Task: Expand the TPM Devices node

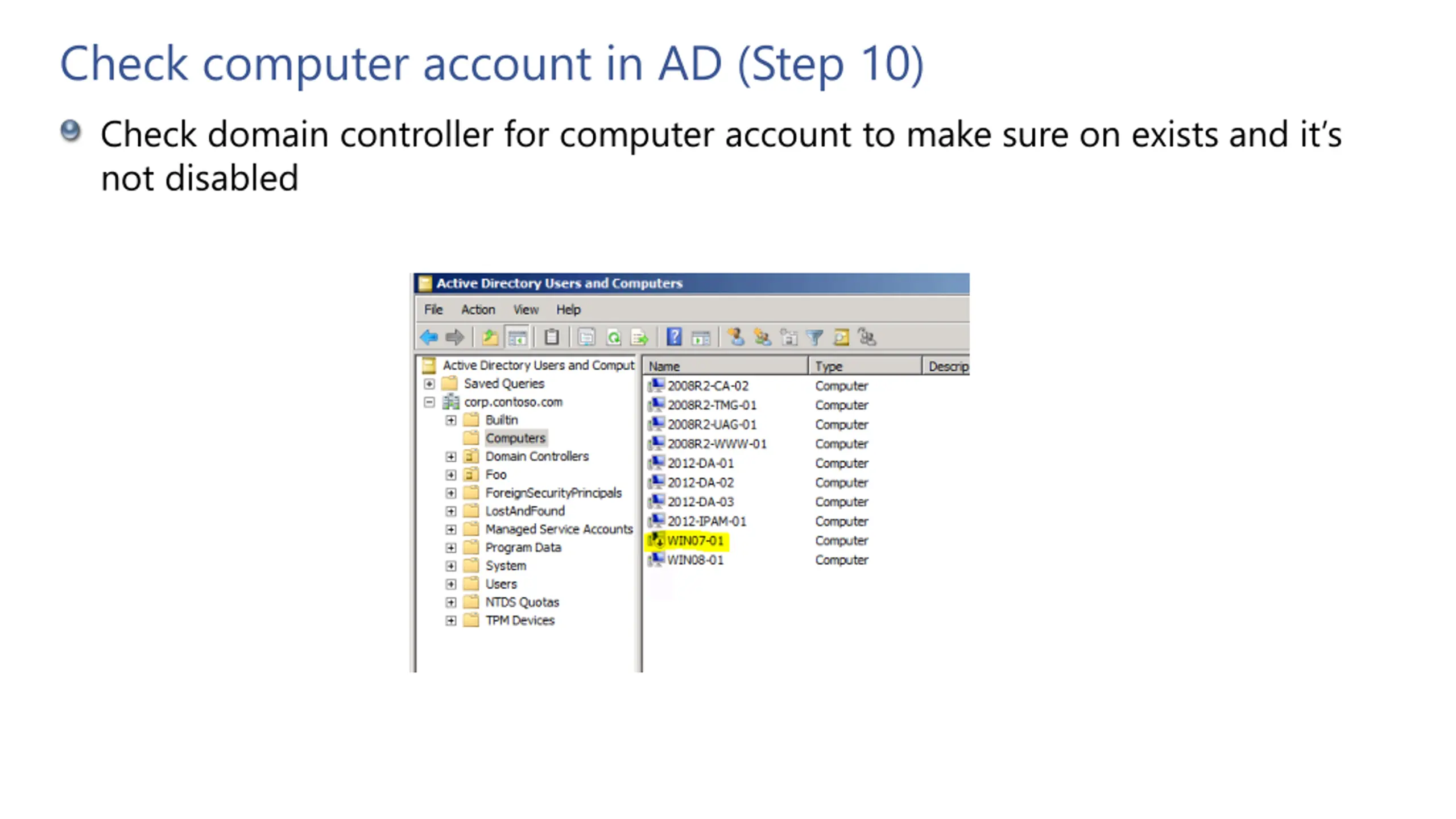Action: click(x=451, y=621)
